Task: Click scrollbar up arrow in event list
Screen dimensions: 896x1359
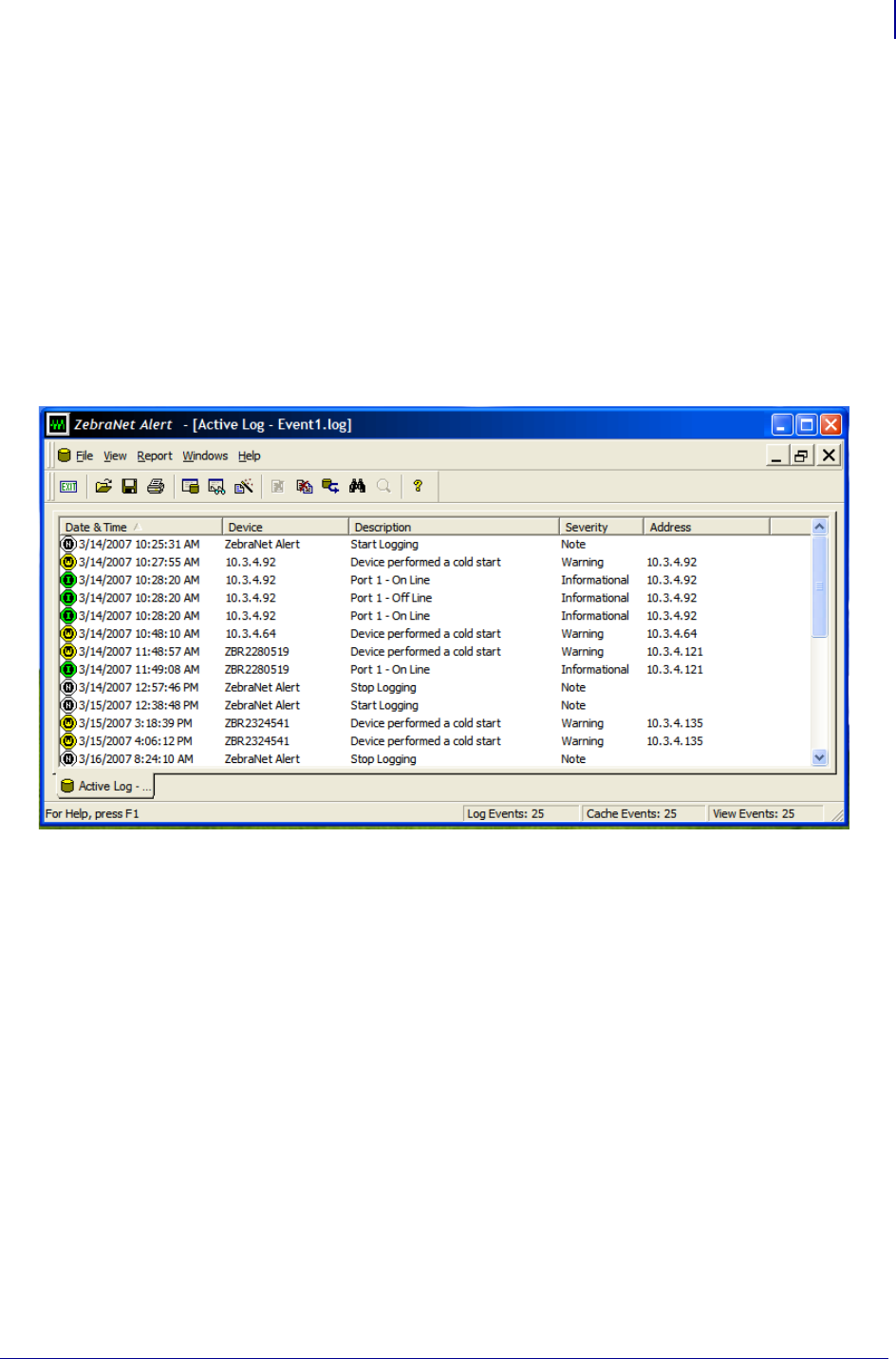Action: click(820, 527)
